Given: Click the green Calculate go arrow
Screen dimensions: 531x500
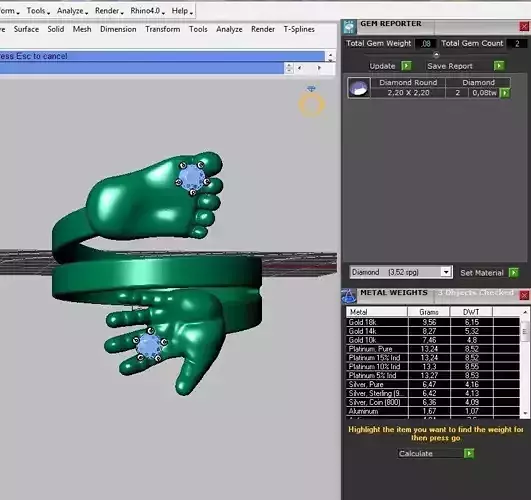Looking at the screenshot, I should coord(469,453).
